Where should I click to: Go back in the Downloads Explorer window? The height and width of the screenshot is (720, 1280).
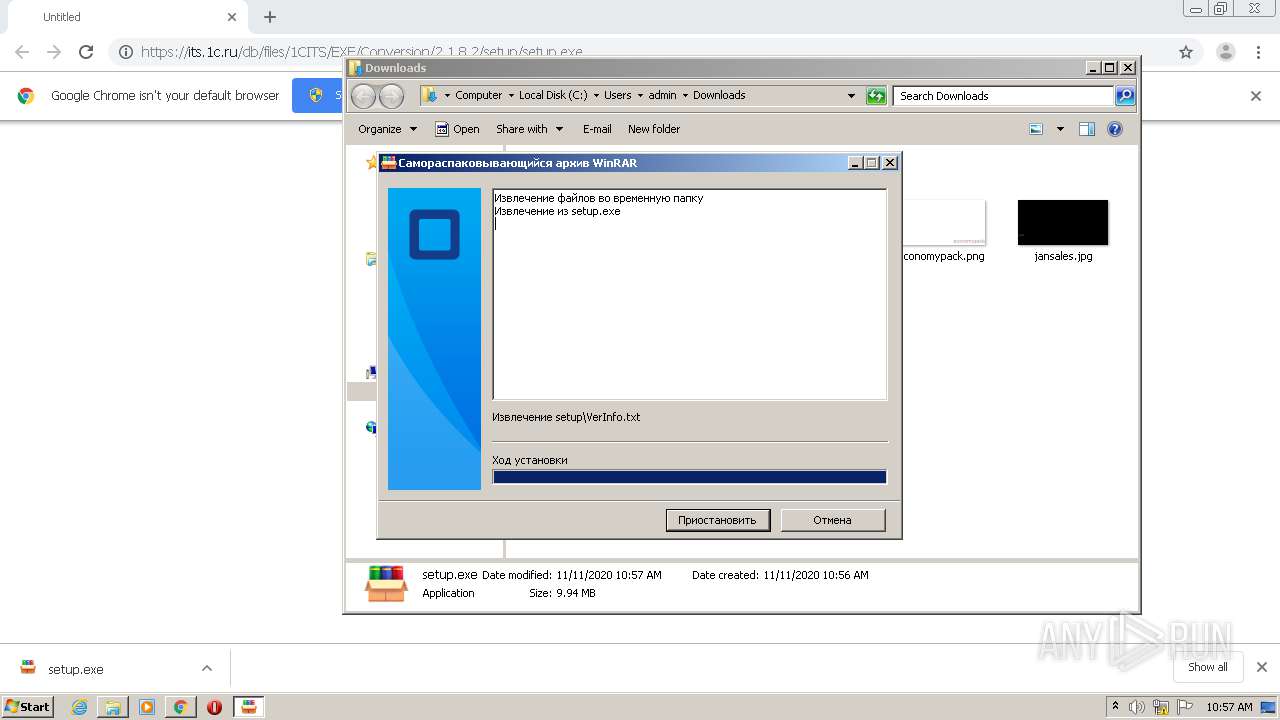[x=364, y=96]
